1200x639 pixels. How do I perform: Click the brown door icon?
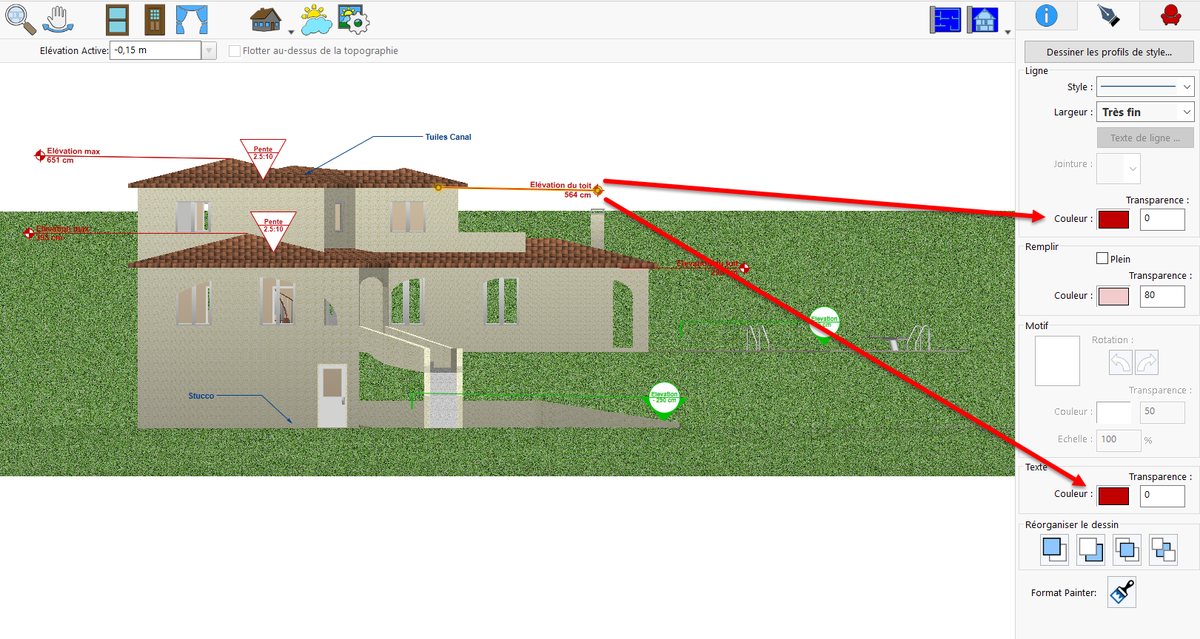coord(154,19)
